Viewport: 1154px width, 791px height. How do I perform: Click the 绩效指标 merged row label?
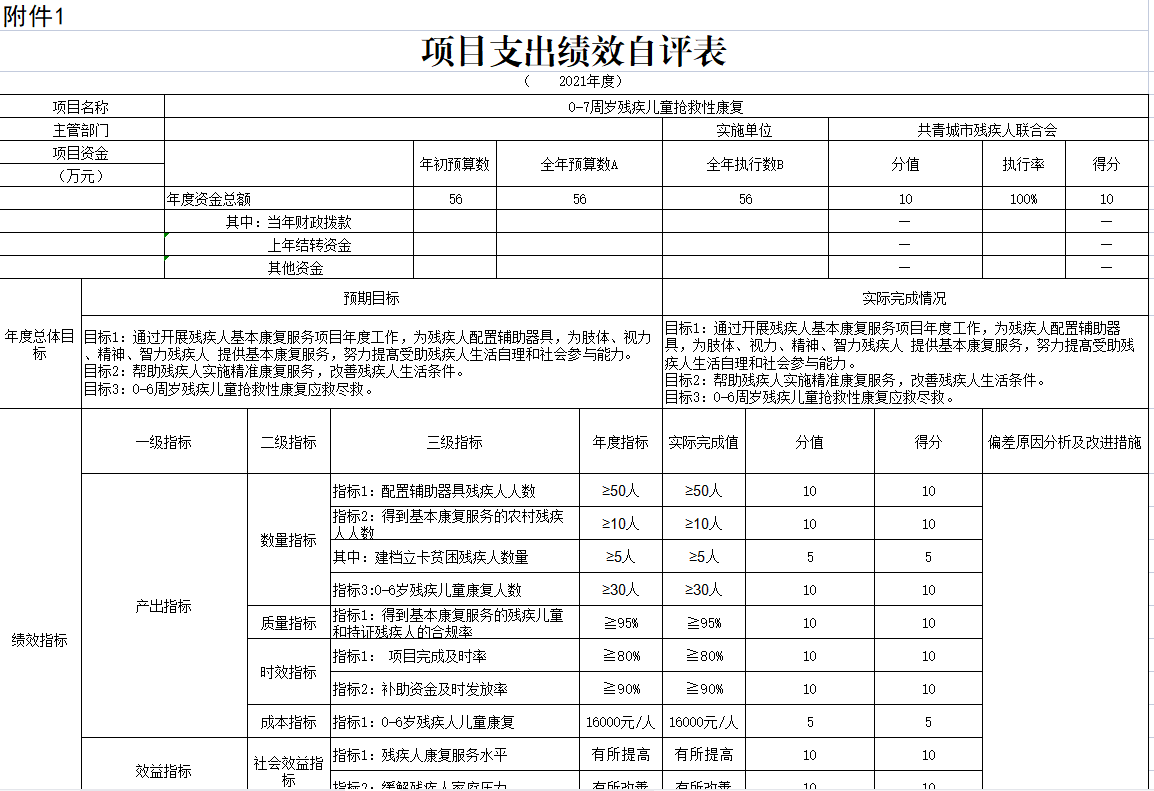click(x=40, y=640)
